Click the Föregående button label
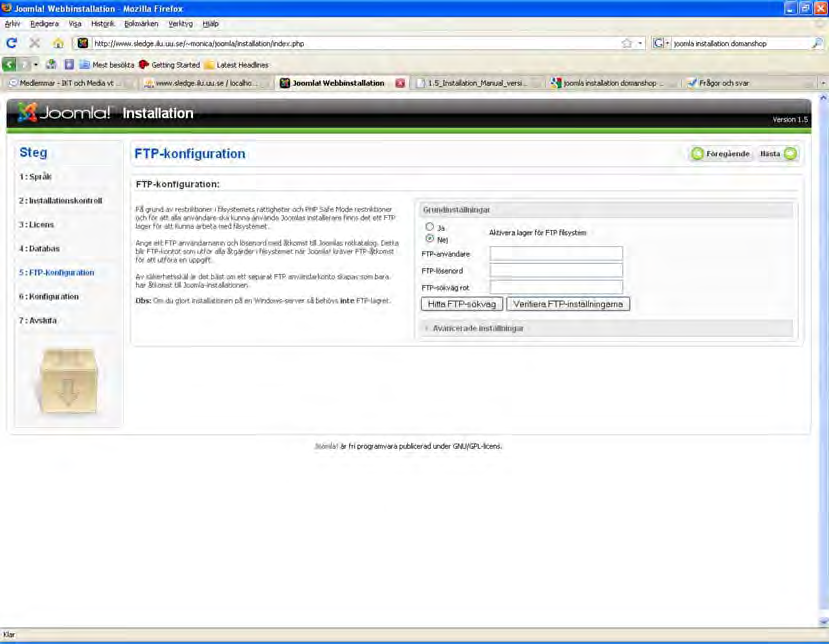829x644 pixels. 727,154
